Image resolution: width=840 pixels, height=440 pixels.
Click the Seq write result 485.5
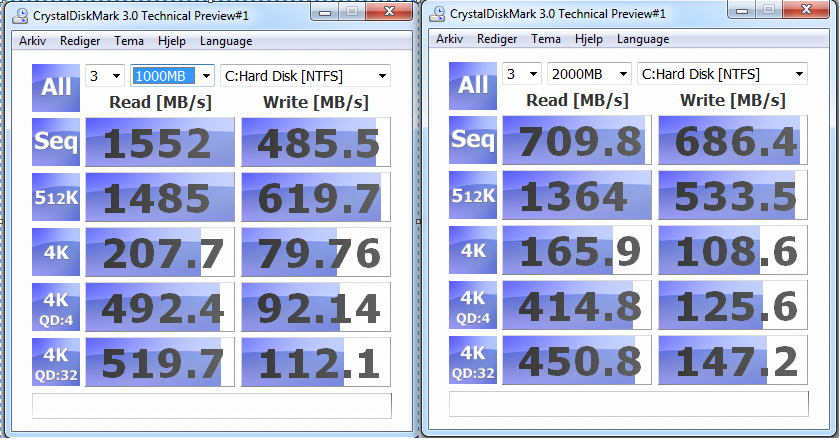tap(316, 142)
